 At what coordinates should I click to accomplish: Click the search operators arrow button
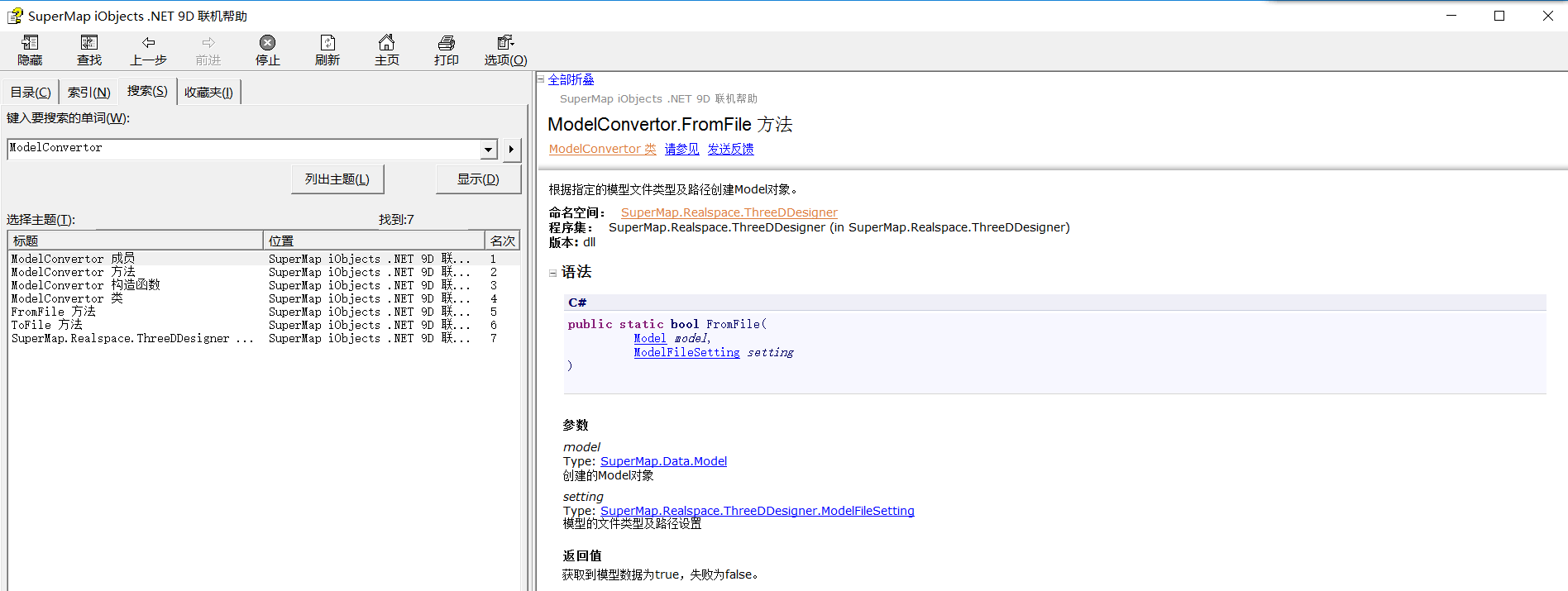click(512, 150)
